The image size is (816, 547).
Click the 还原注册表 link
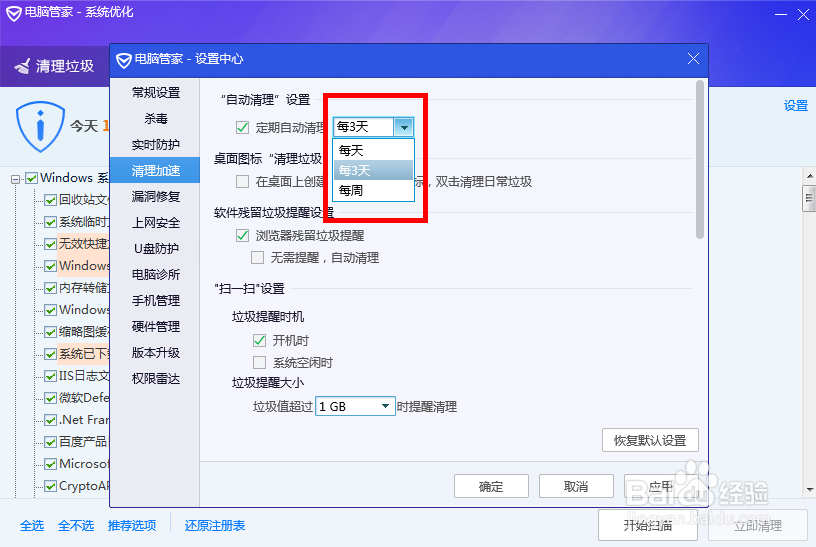215,525
